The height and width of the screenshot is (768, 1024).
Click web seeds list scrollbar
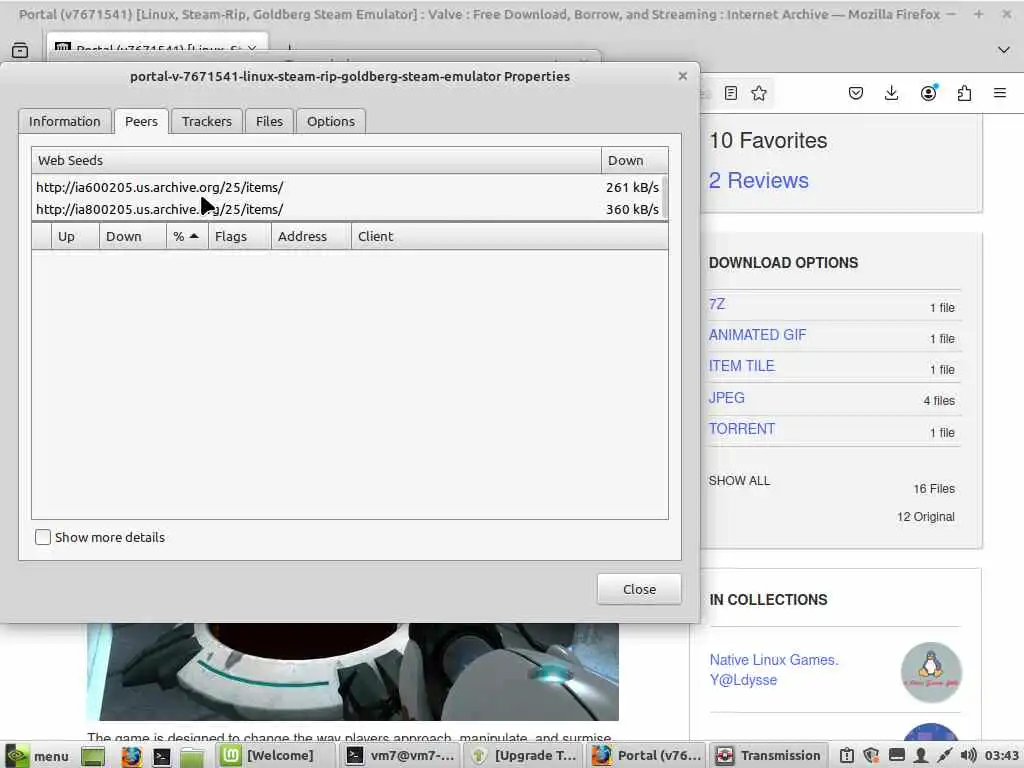[x=665, y=197]
